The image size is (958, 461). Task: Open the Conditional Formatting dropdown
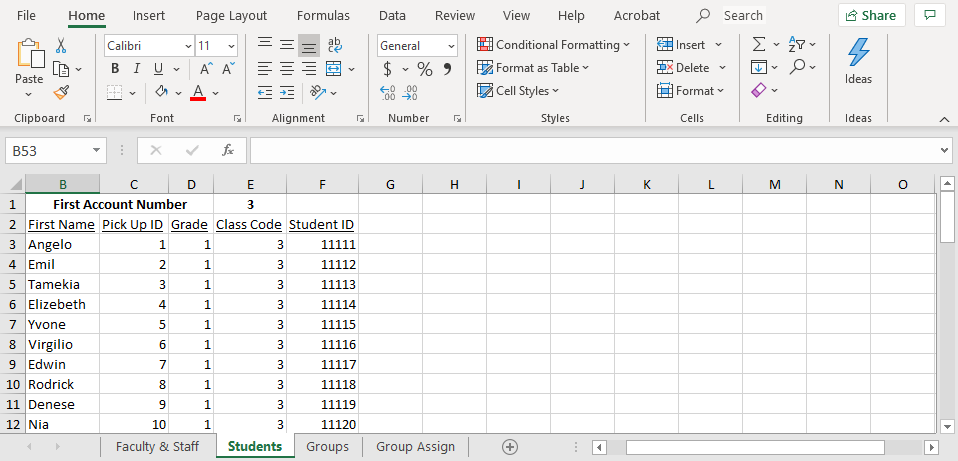554,45
